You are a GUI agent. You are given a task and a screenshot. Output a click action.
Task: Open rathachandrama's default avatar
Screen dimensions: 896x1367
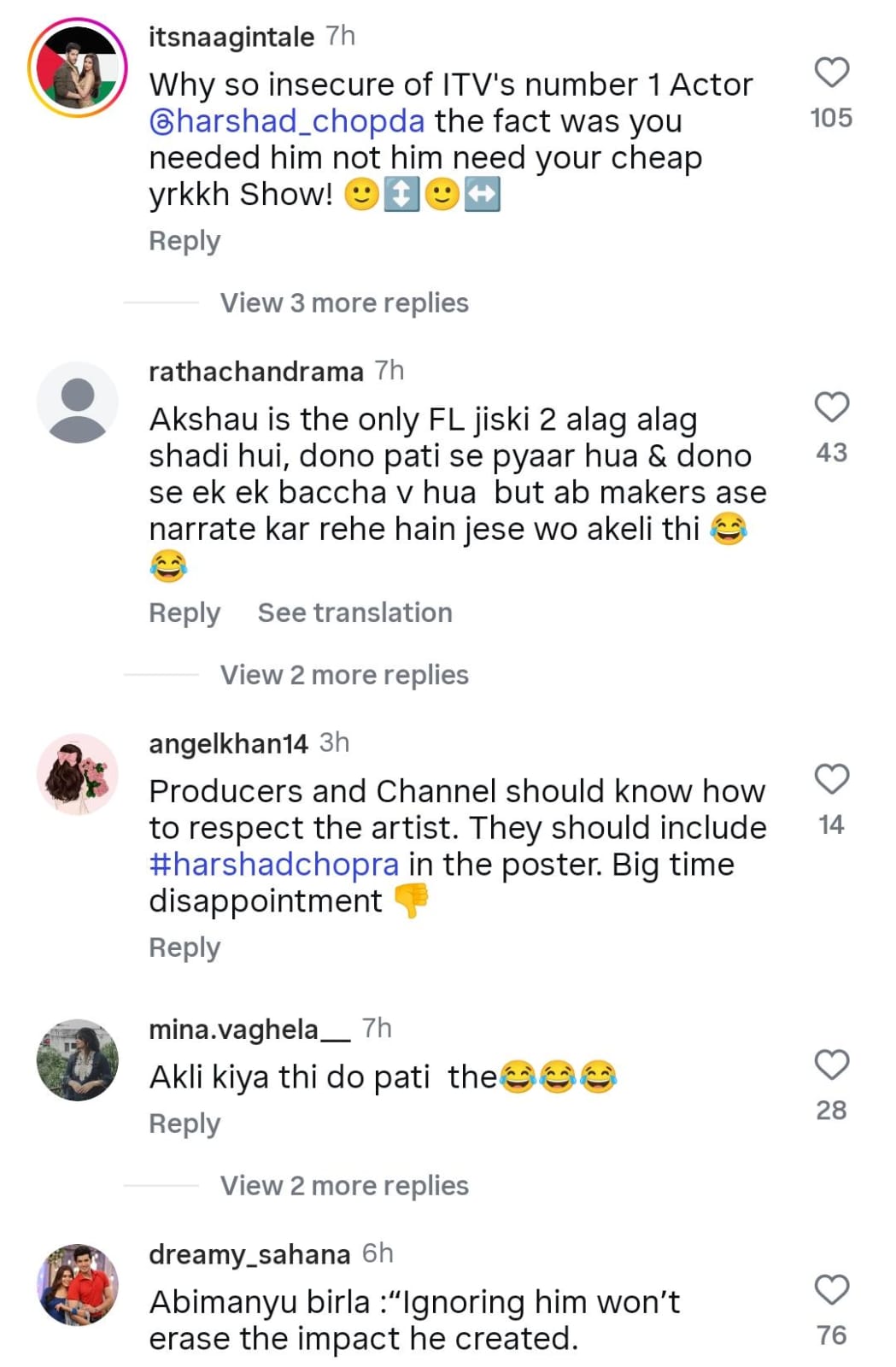point(78,402)
